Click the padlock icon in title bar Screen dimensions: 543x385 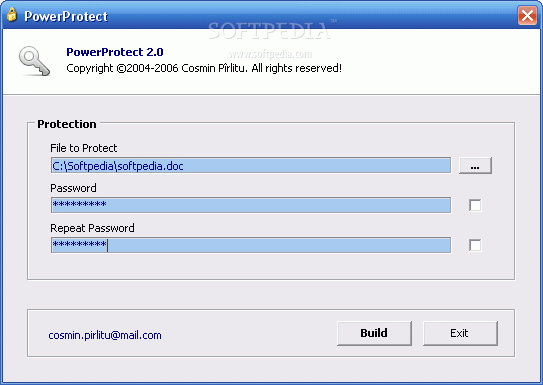(12, 15)
